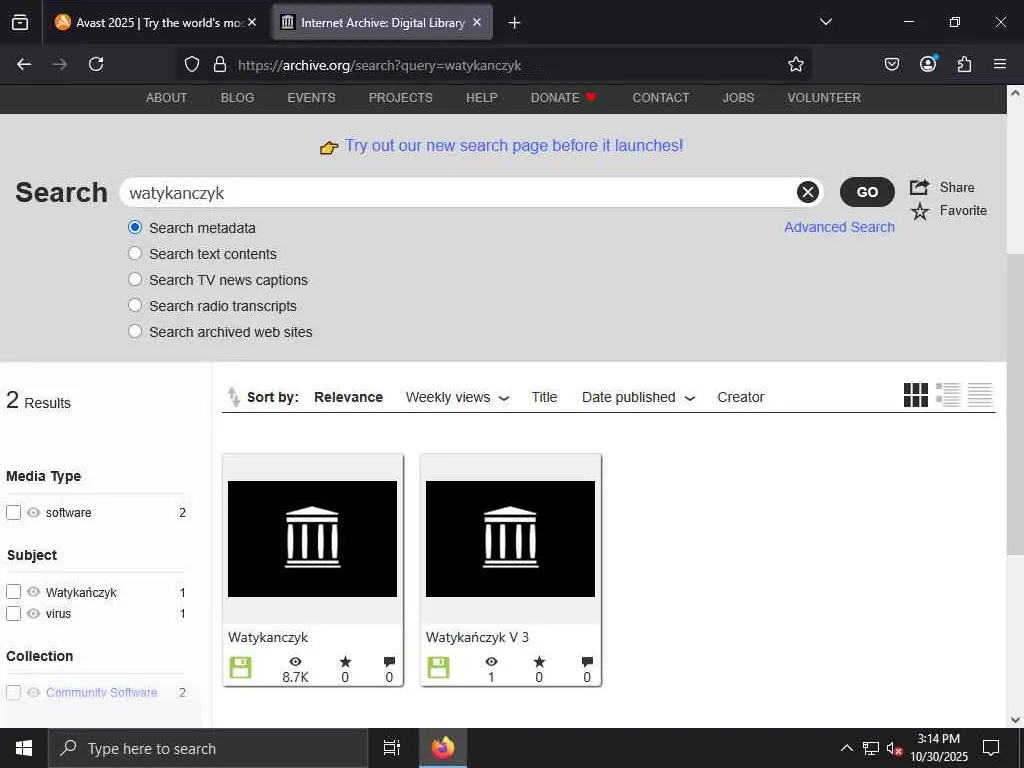
Task: Click the browser address bar URL
Action: 379,65
